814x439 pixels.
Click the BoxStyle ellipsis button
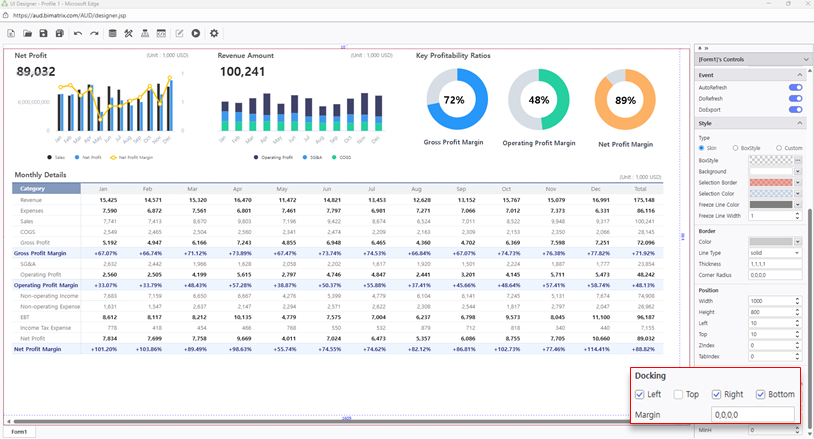point(799,160)
